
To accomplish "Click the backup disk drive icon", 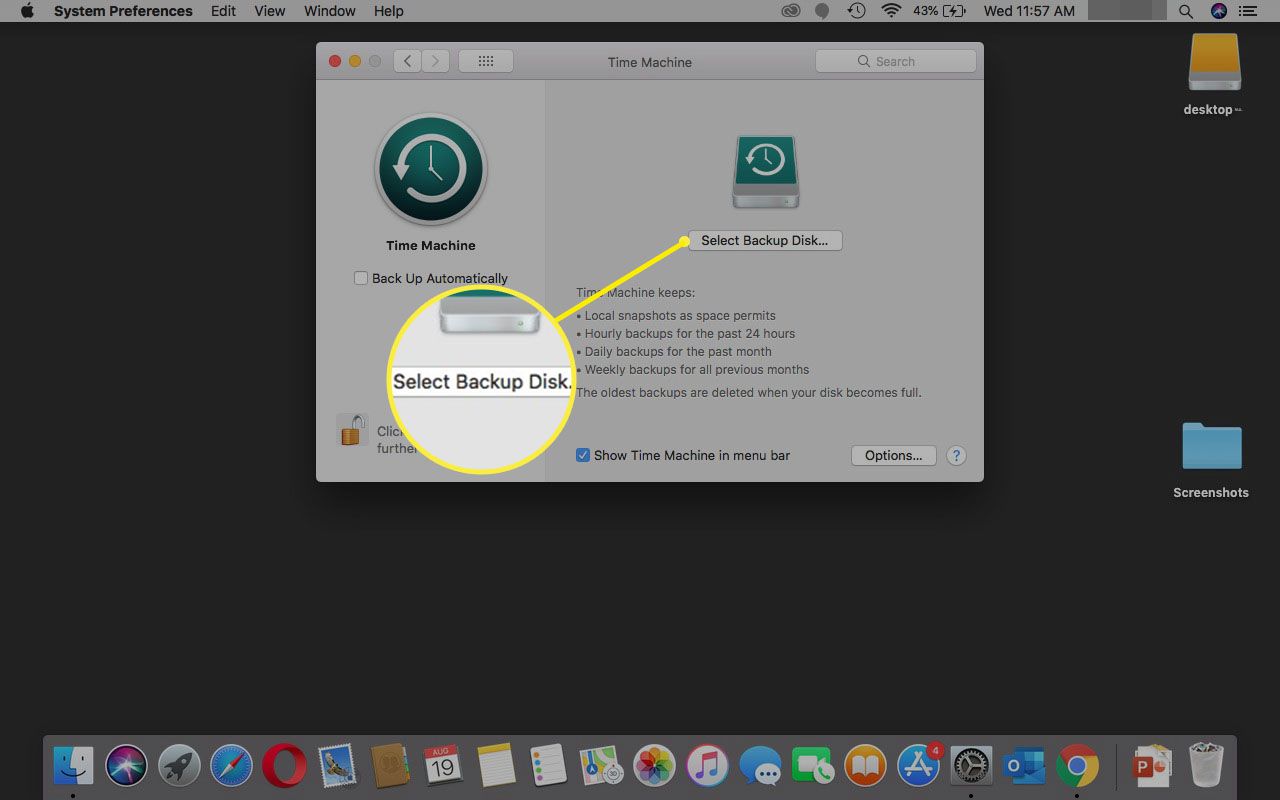I will pyautogui.click(x=765, y=172).
